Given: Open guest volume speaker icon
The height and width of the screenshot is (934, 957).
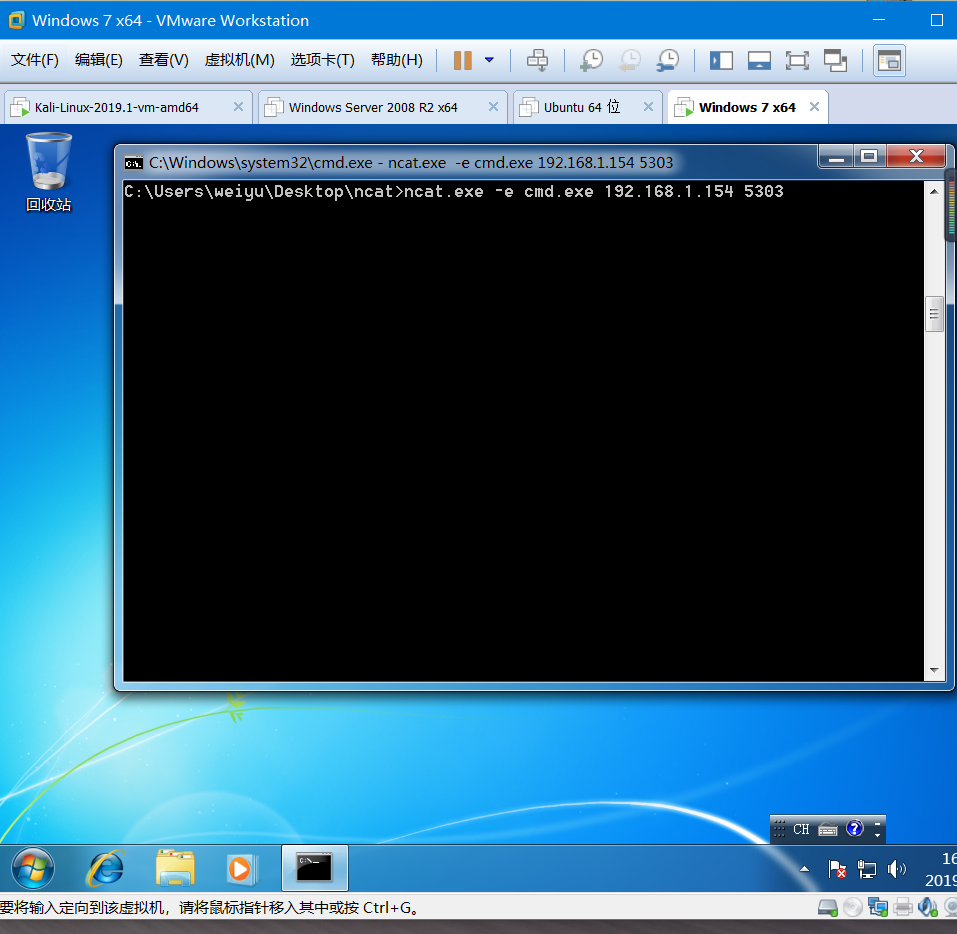Looking at the screenshot, I should point(897,869).
